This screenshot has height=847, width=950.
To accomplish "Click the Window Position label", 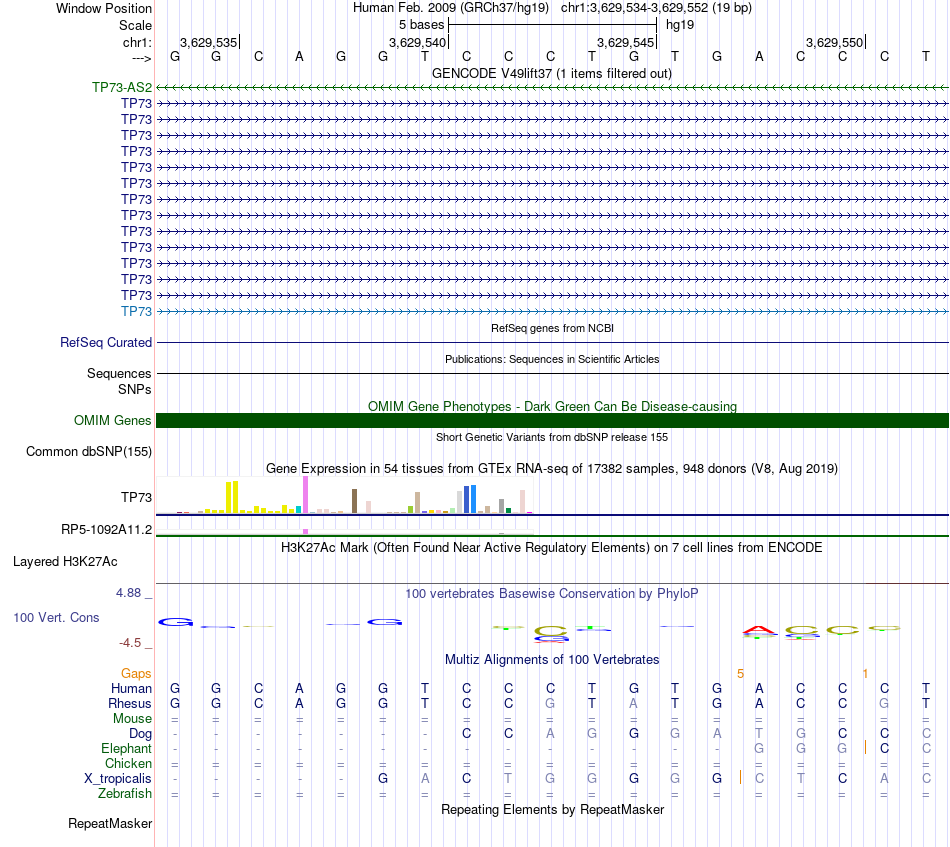I will coord(104,8).
